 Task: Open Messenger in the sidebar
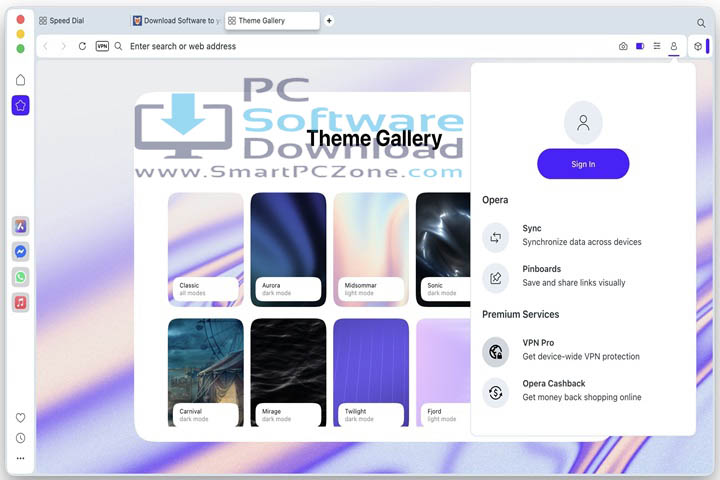pyautogui.click(x=21, y=252)
